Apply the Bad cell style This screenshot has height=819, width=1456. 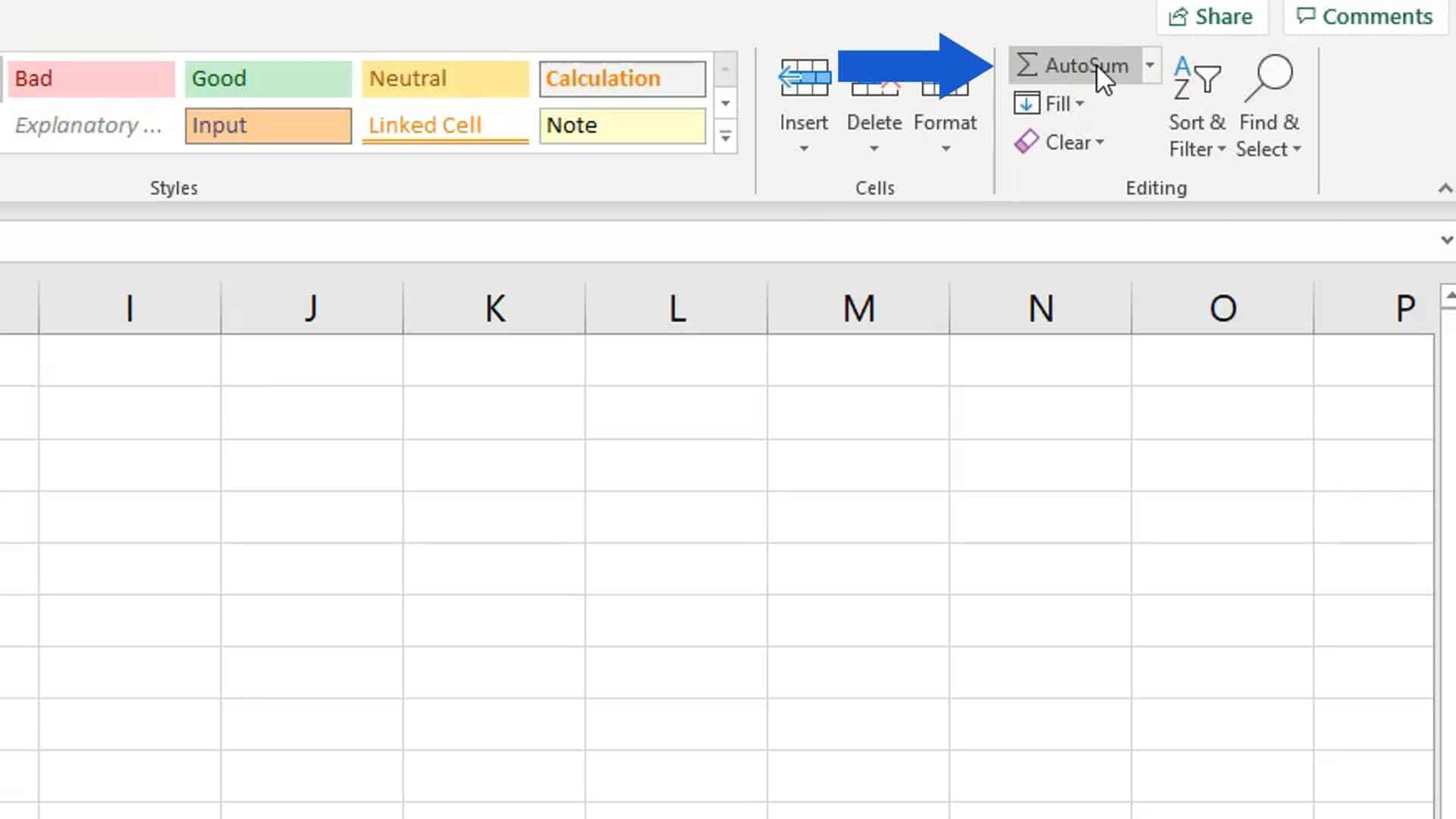(90, 78)
